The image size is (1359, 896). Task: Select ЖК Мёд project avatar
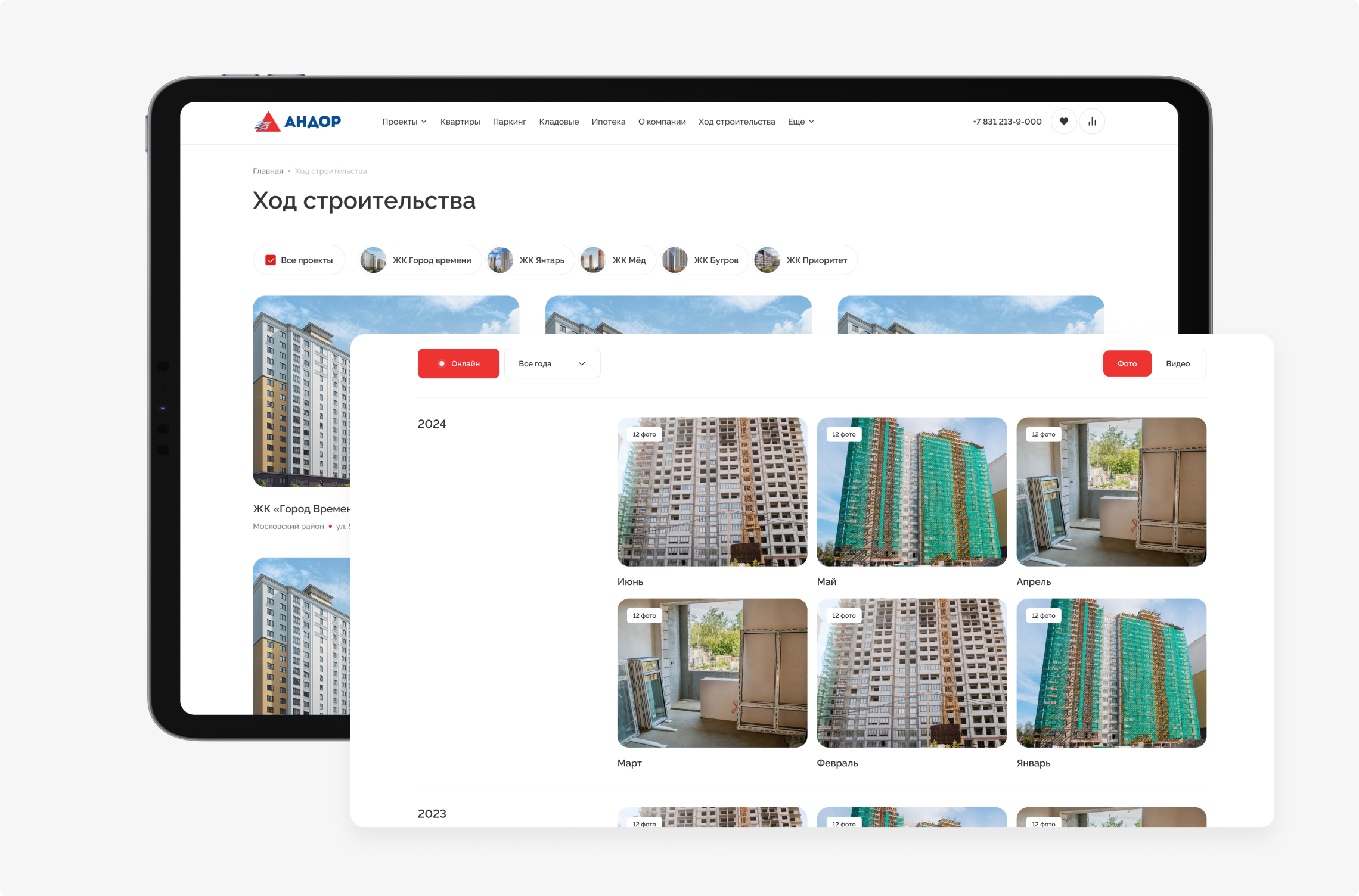[x=593, y=260]
